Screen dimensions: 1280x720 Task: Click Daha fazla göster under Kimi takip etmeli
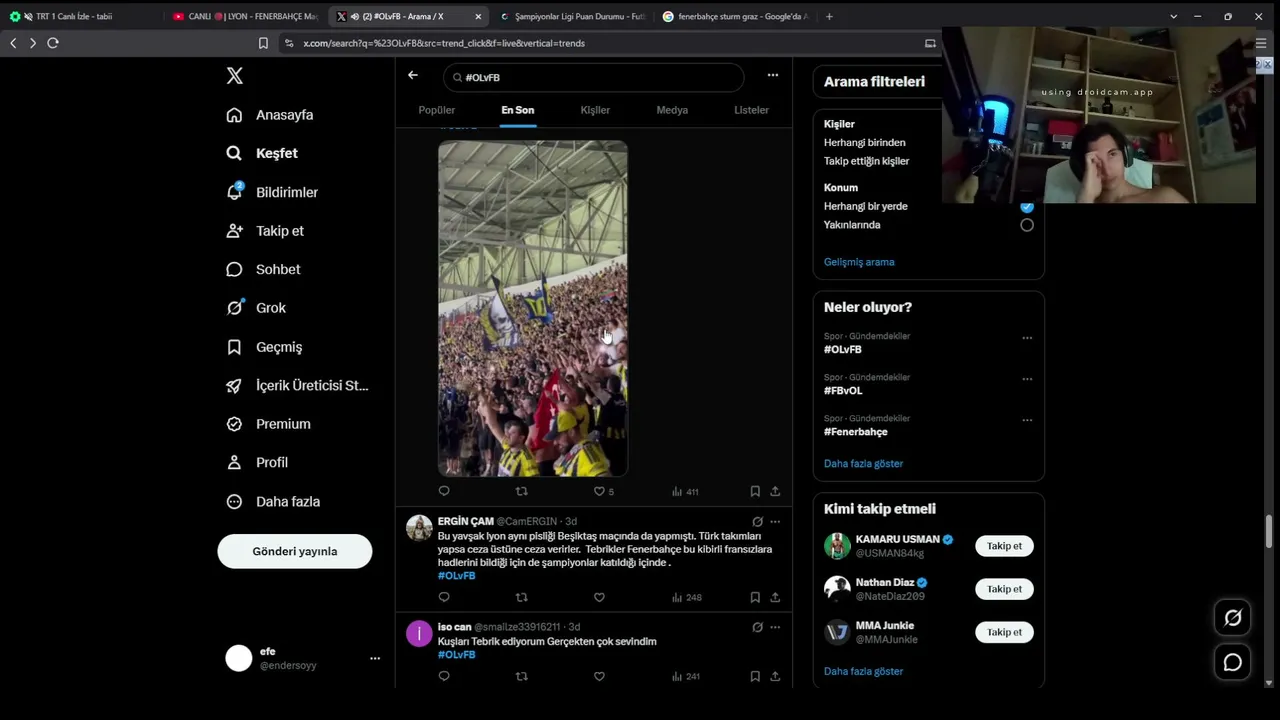pos(863,671)
